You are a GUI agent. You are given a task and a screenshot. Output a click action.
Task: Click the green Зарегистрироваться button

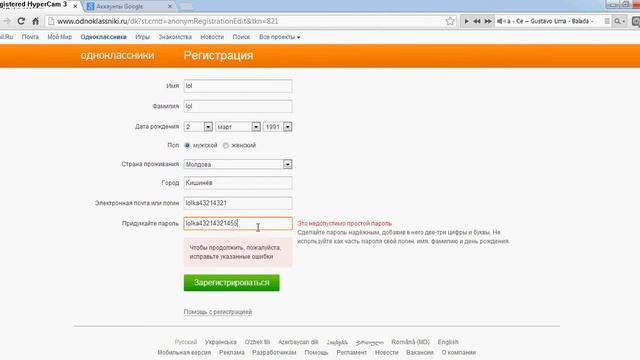point(231,282)
